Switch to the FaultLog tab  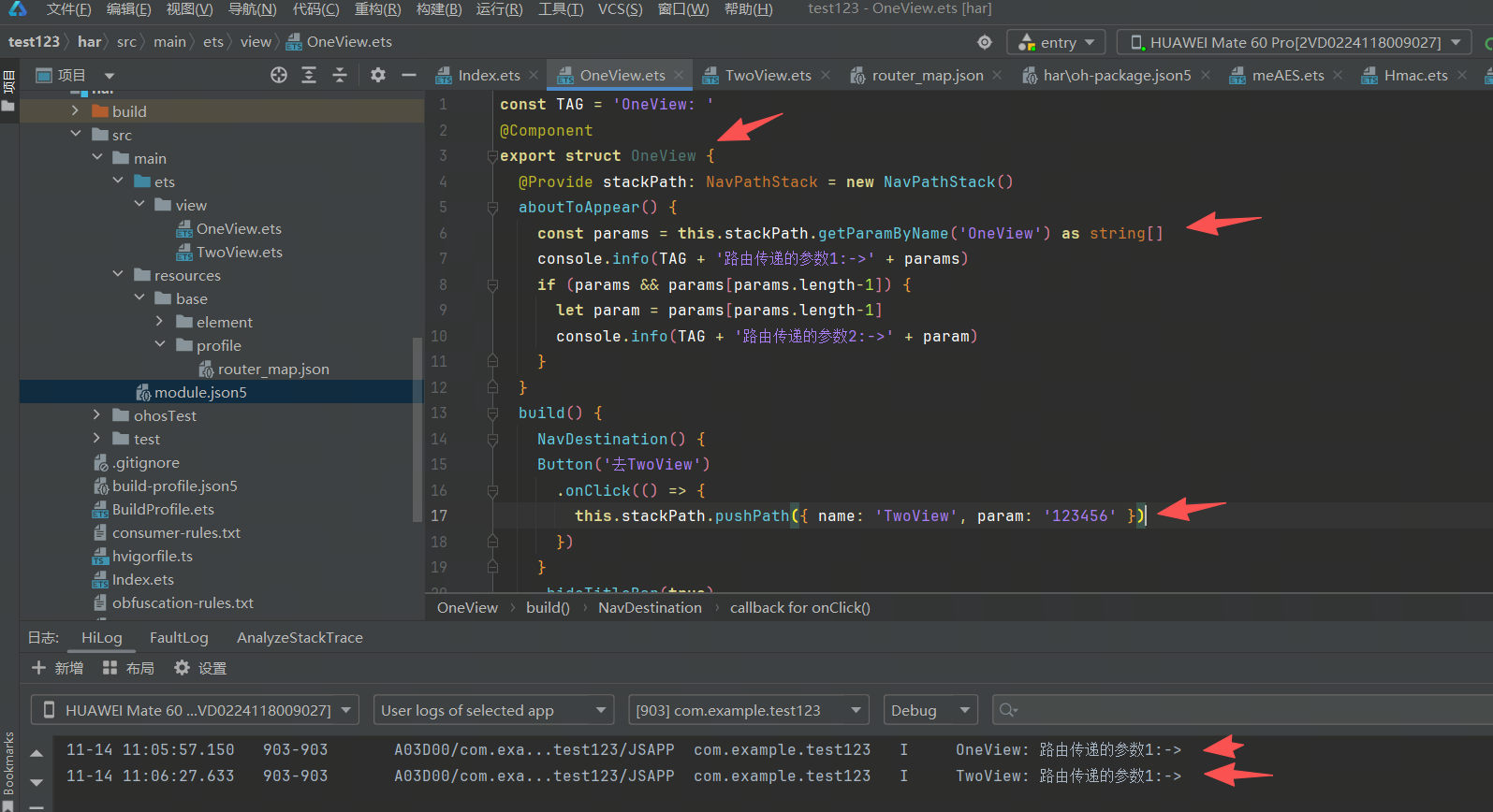[x=179, y=638]
